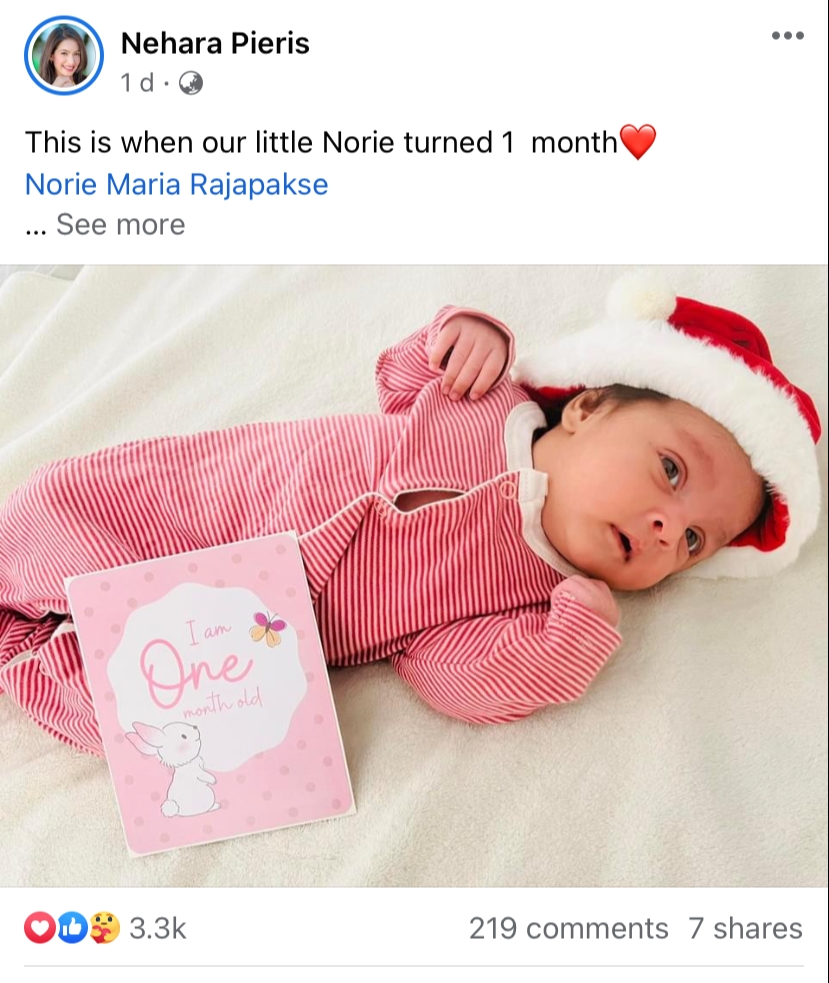
Task: Open the Nehara Pieris profile name
Action: [x=215, y=43]
